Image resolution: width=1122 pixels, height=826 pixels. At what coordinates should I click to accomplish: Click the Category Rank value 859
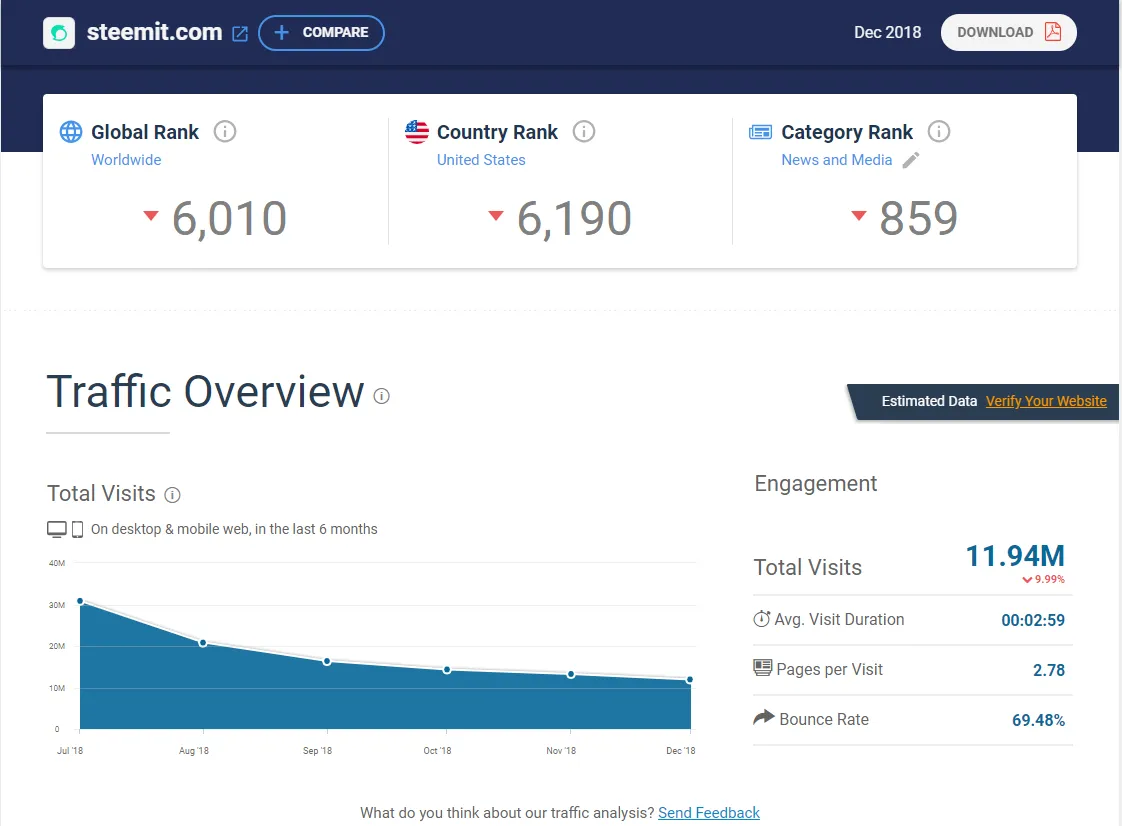(x=918, y=218)
